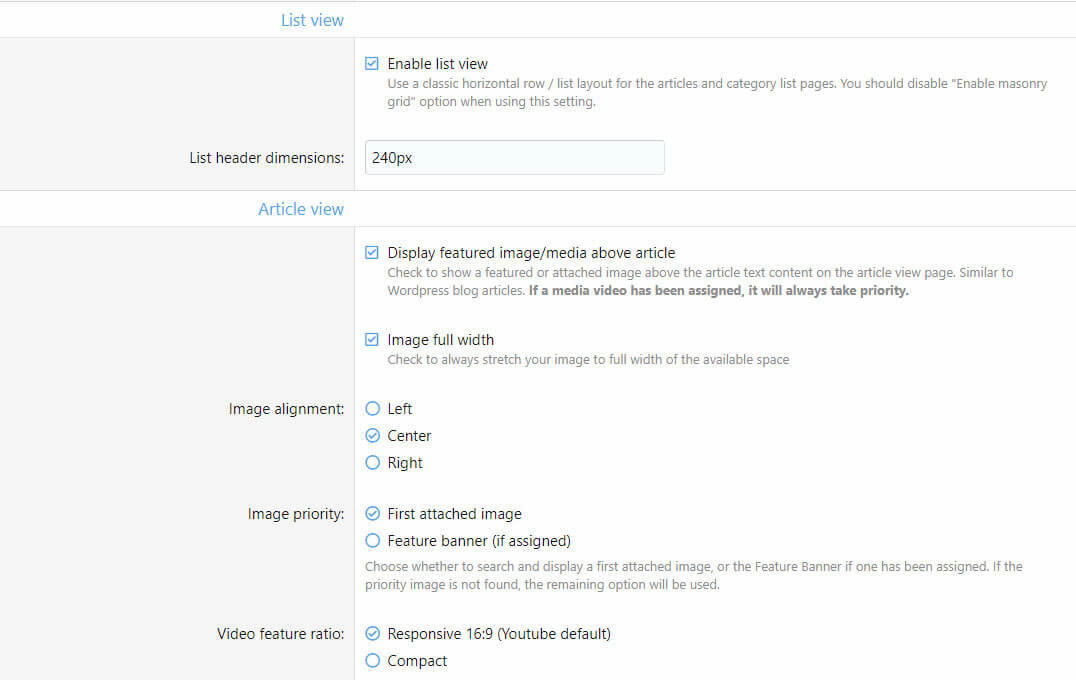1076x680 pixels.
Task: Click the 'Image priority:' field label
Action: (x=295, y=514)
